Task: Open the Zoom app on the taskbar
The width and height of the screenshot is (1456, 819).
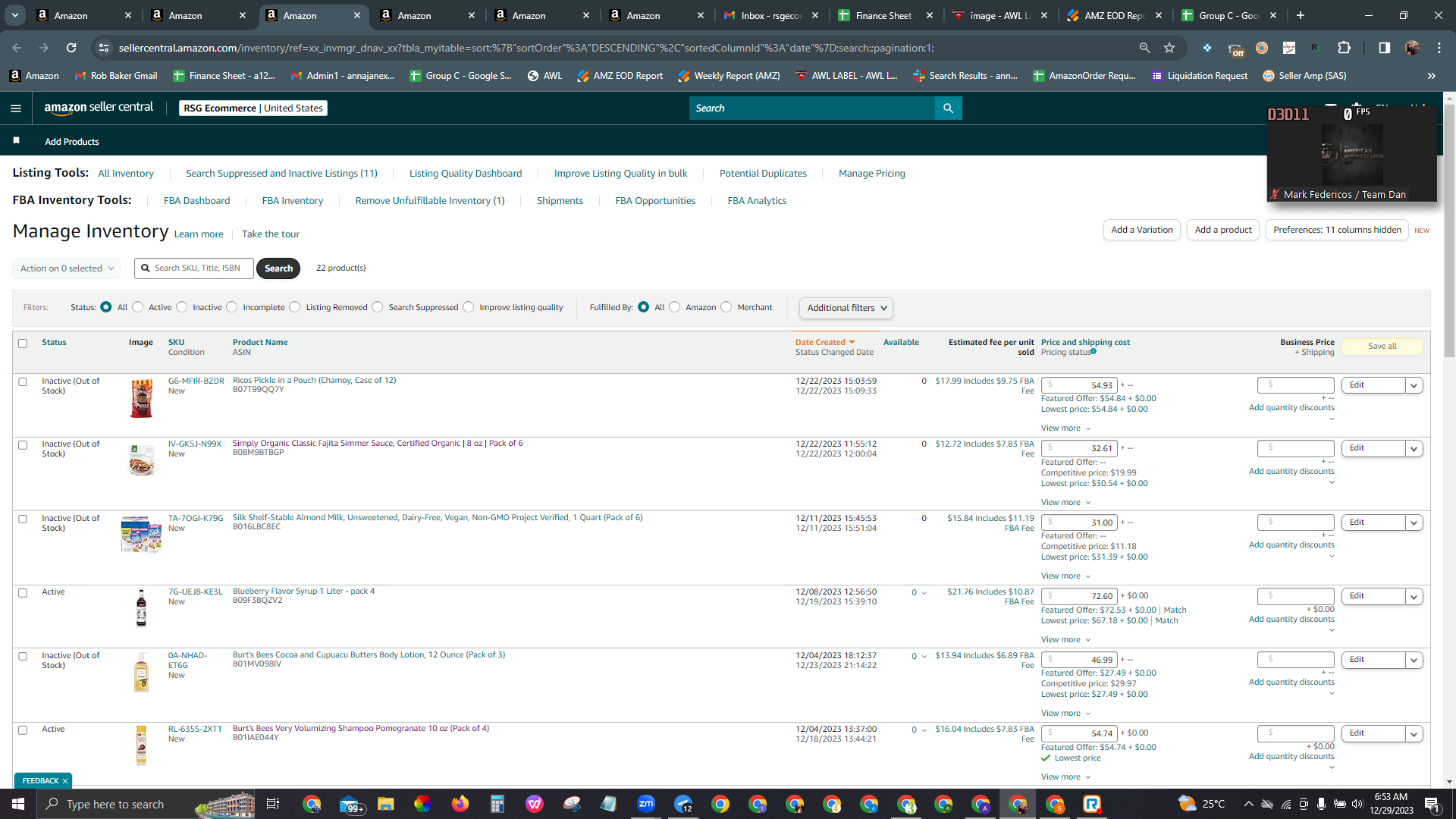Action: coord(646,804)
